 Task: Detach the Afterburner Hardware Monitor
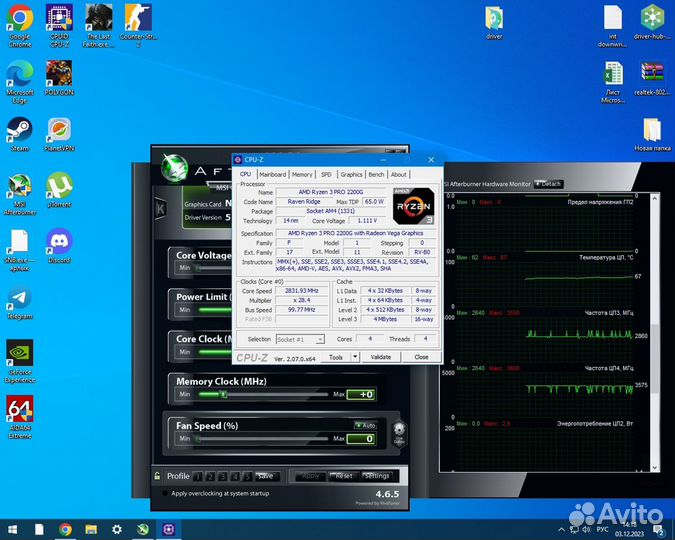[x=548, y=184]
